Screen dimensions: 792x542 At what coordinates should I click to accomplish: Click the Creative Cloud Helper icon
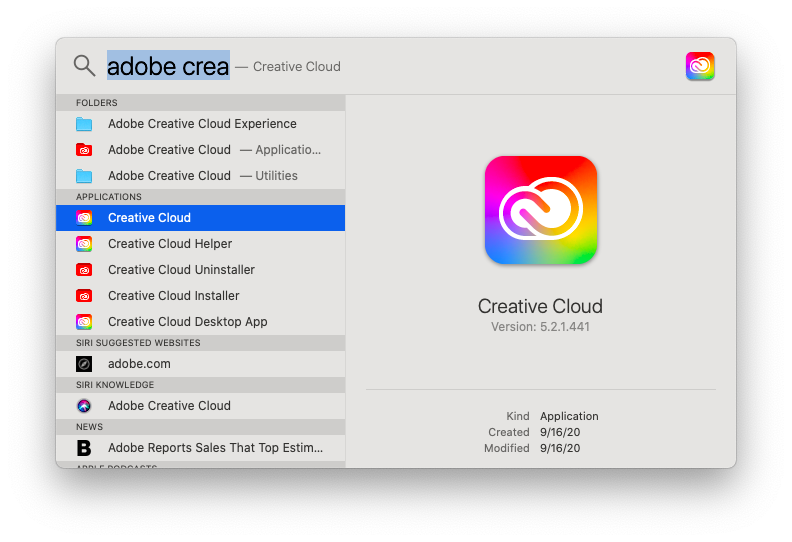click(84, 244)
